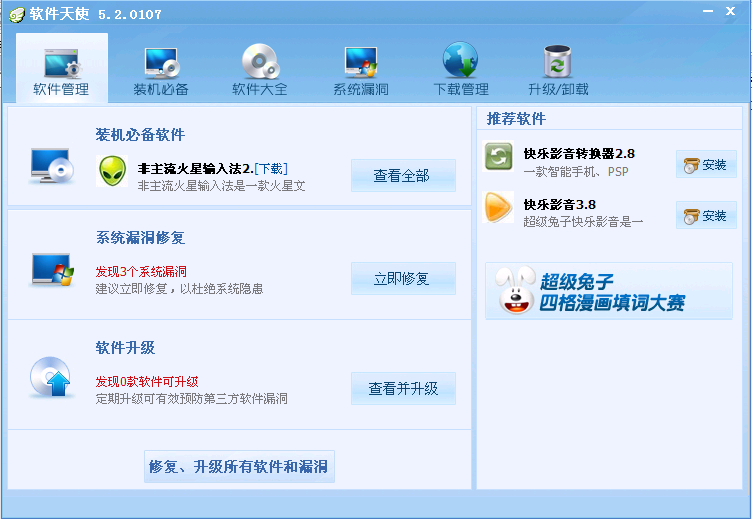The width and height of the screenshot is (752, 519).
Task: Switch to the 装机必备 tab label
Action: pyautogui.click(x=161, y=89)
